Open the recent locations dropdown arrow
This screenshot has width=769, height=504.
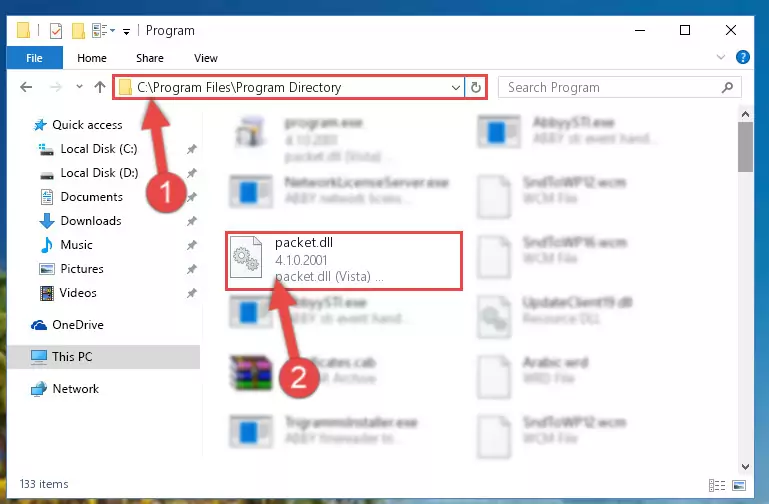(x=79, y=87)
